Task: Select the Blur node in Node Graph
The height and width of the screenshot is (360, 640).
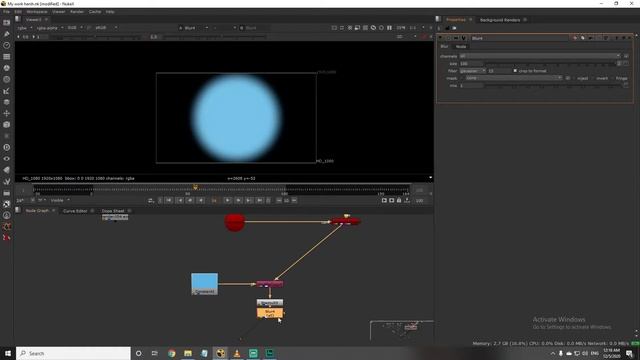Action: [x=270, y=313]
